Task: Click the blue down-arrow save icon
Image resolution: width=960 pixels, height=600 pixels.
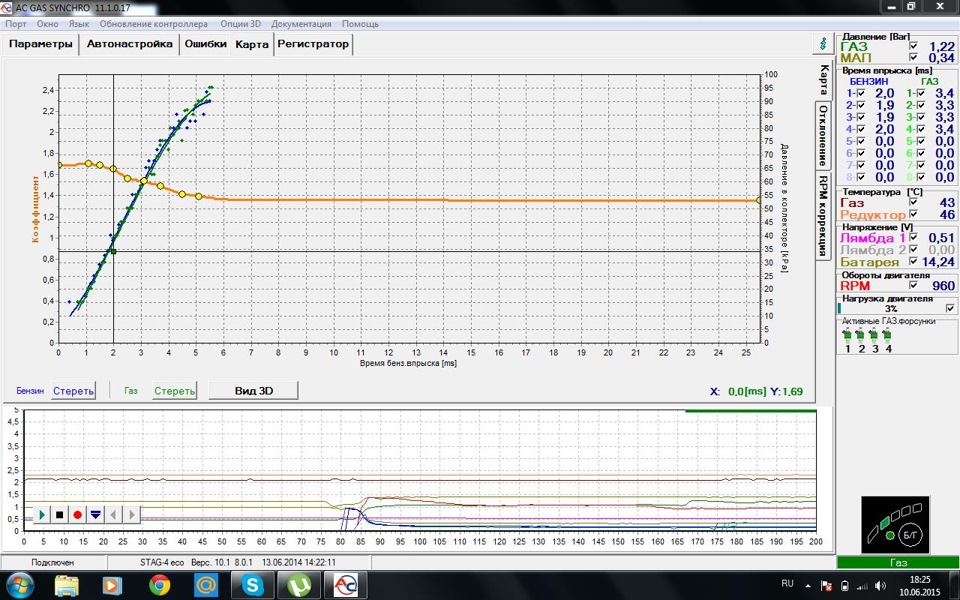Action: click(x=96, y=515)
